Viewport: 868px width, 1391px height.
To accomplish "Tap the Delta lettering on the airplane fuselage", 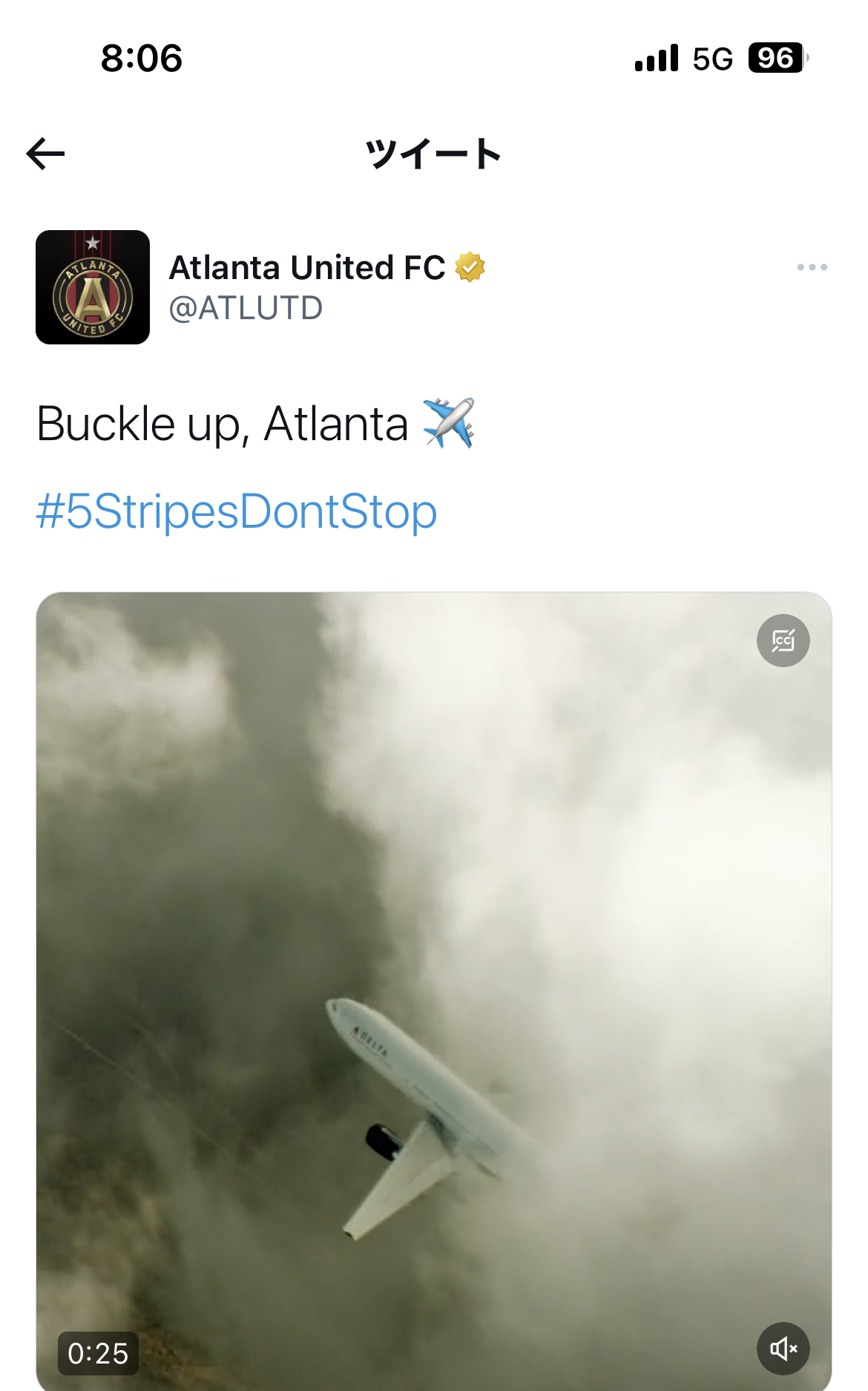I will pyautogui.click(x=370, y=1041).
